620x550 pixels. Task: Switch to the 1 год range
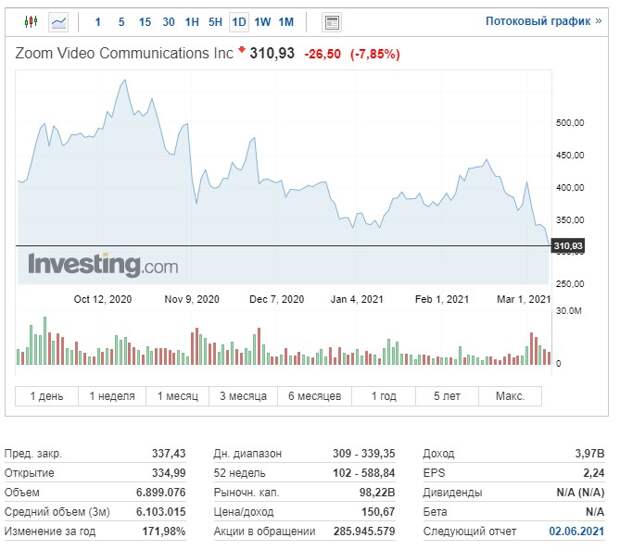tap(384, 396)
